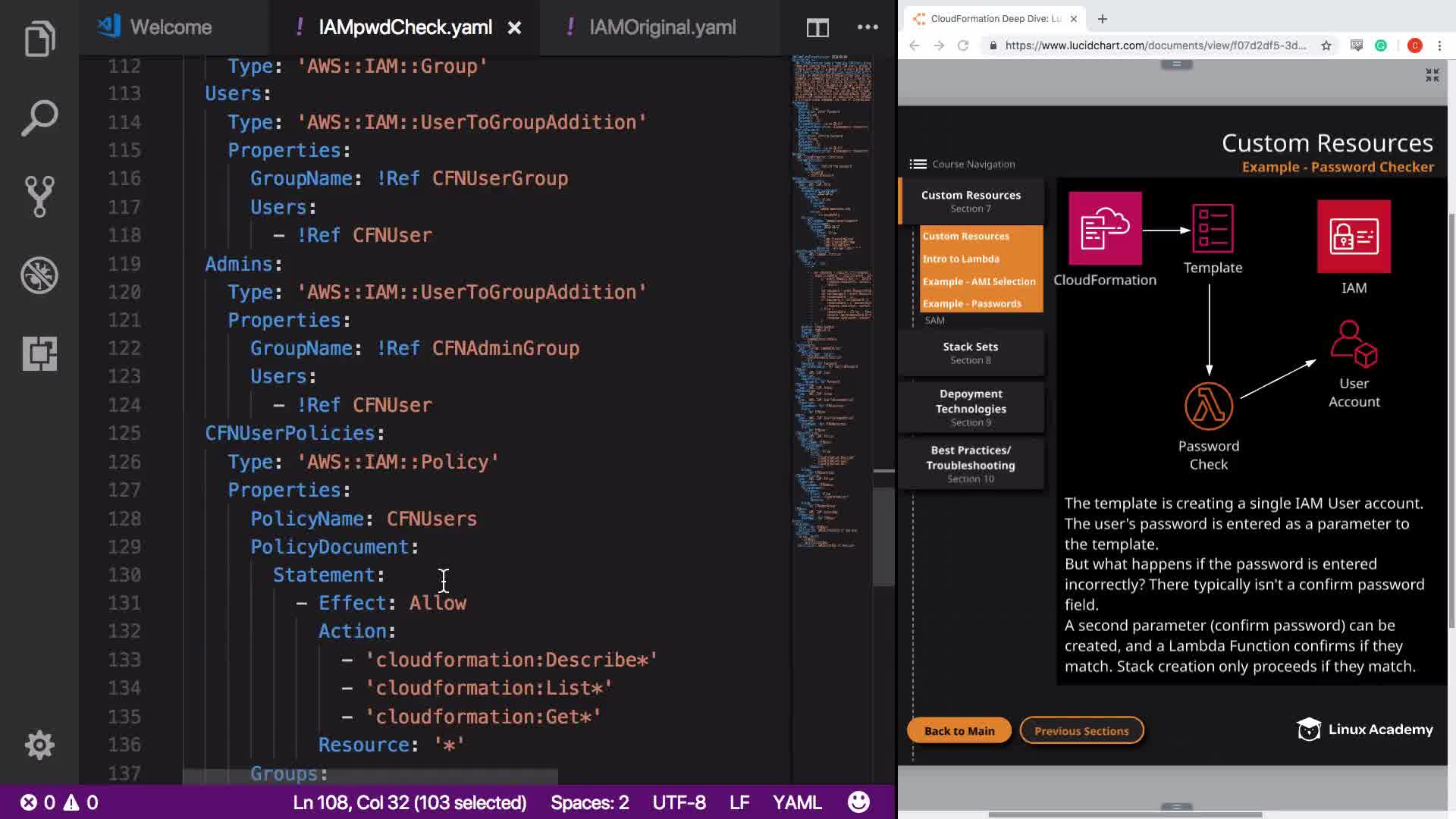Open the Debug panel icon
1456x819 pixels.
point(39,275)
